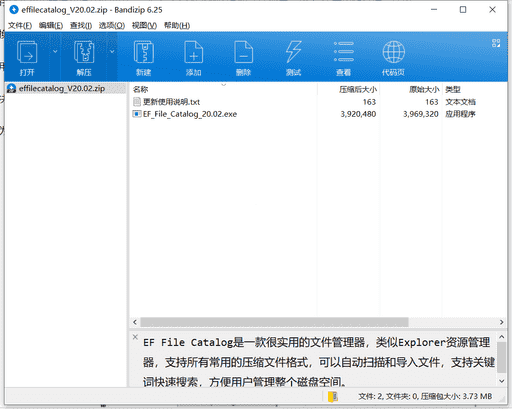The height and width of the screenshot is (409, 512).
Task: Close the Bandizip window
Action: pos(492,10)
